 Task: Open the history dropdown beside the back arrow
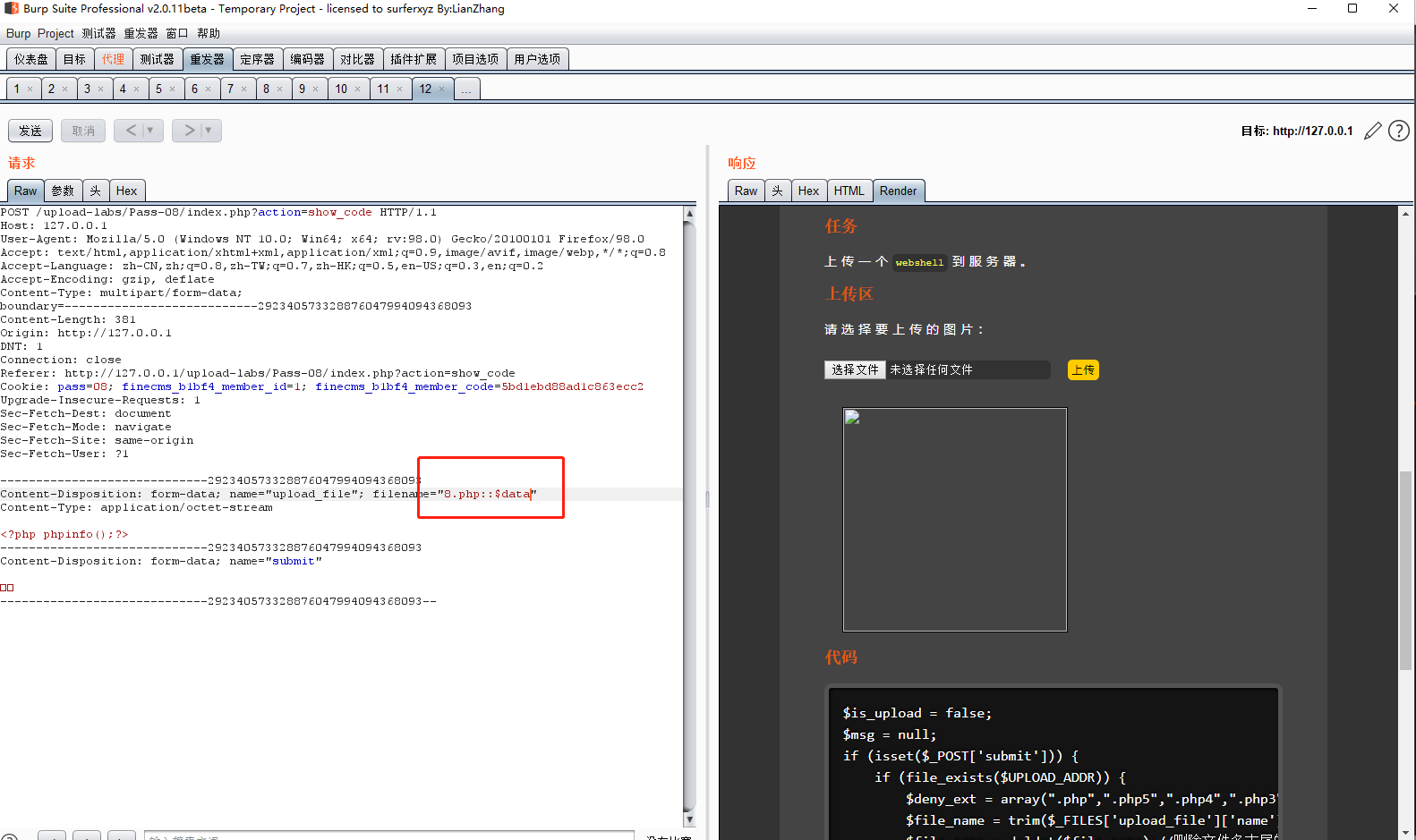tap(150, 131)
